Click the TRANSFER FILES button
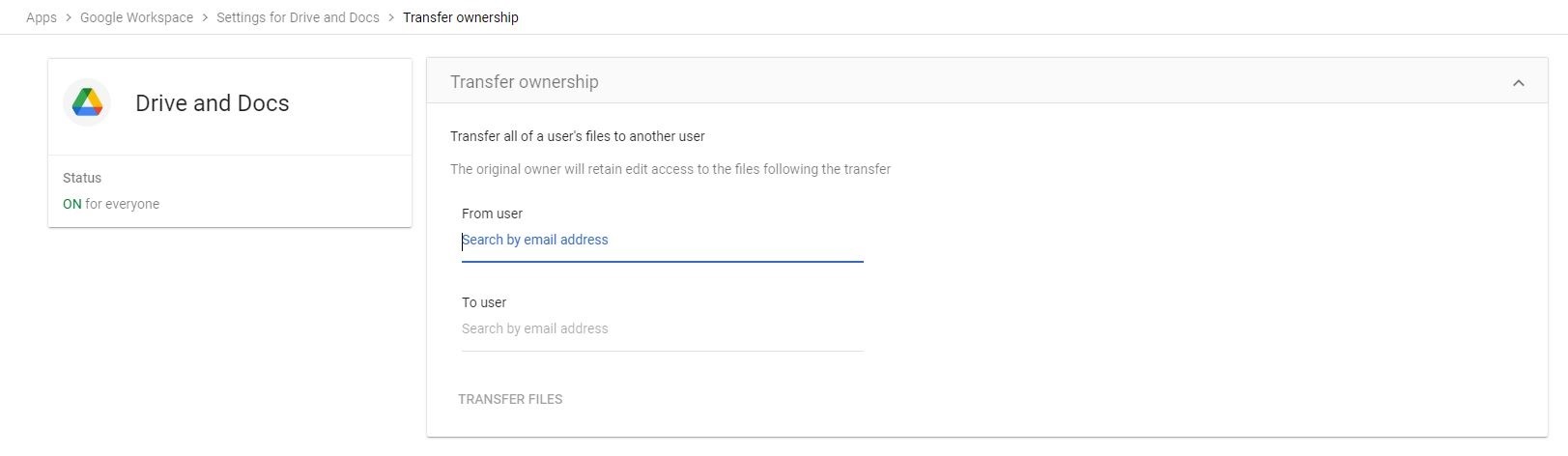The height and width of the screenshot is (456, 1568). click(510, 399)
